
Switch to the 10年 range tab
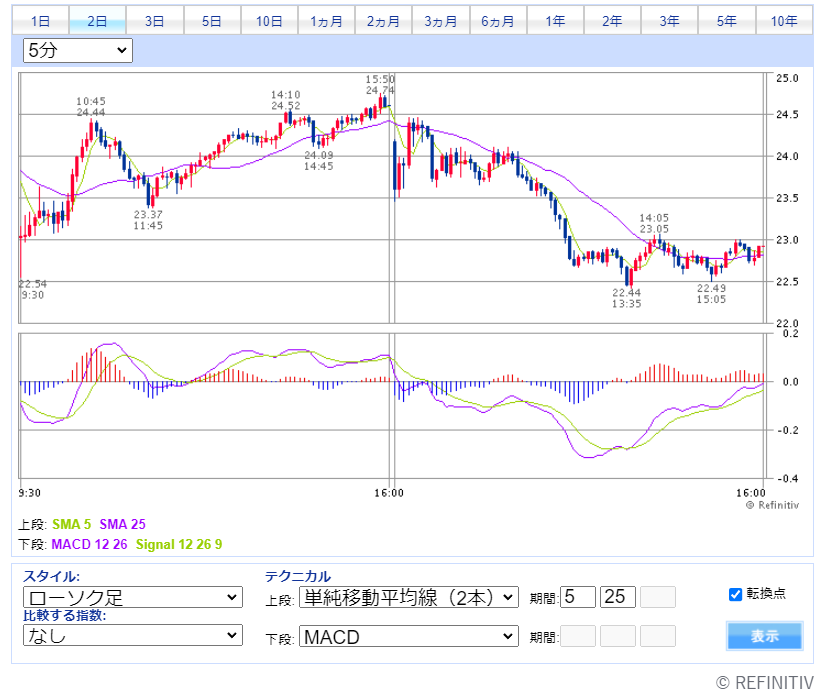coord(784,20)
